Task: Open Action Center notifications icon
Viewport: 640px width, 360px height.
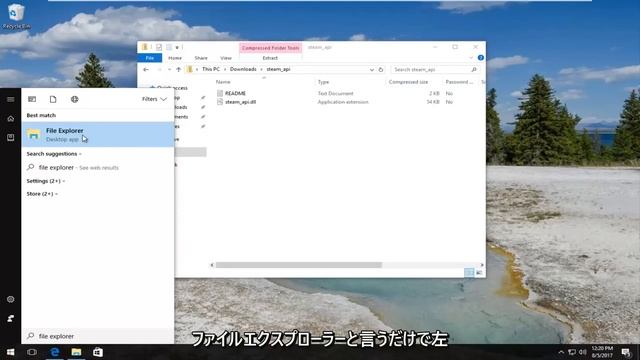Action: [x=626, y=352]
